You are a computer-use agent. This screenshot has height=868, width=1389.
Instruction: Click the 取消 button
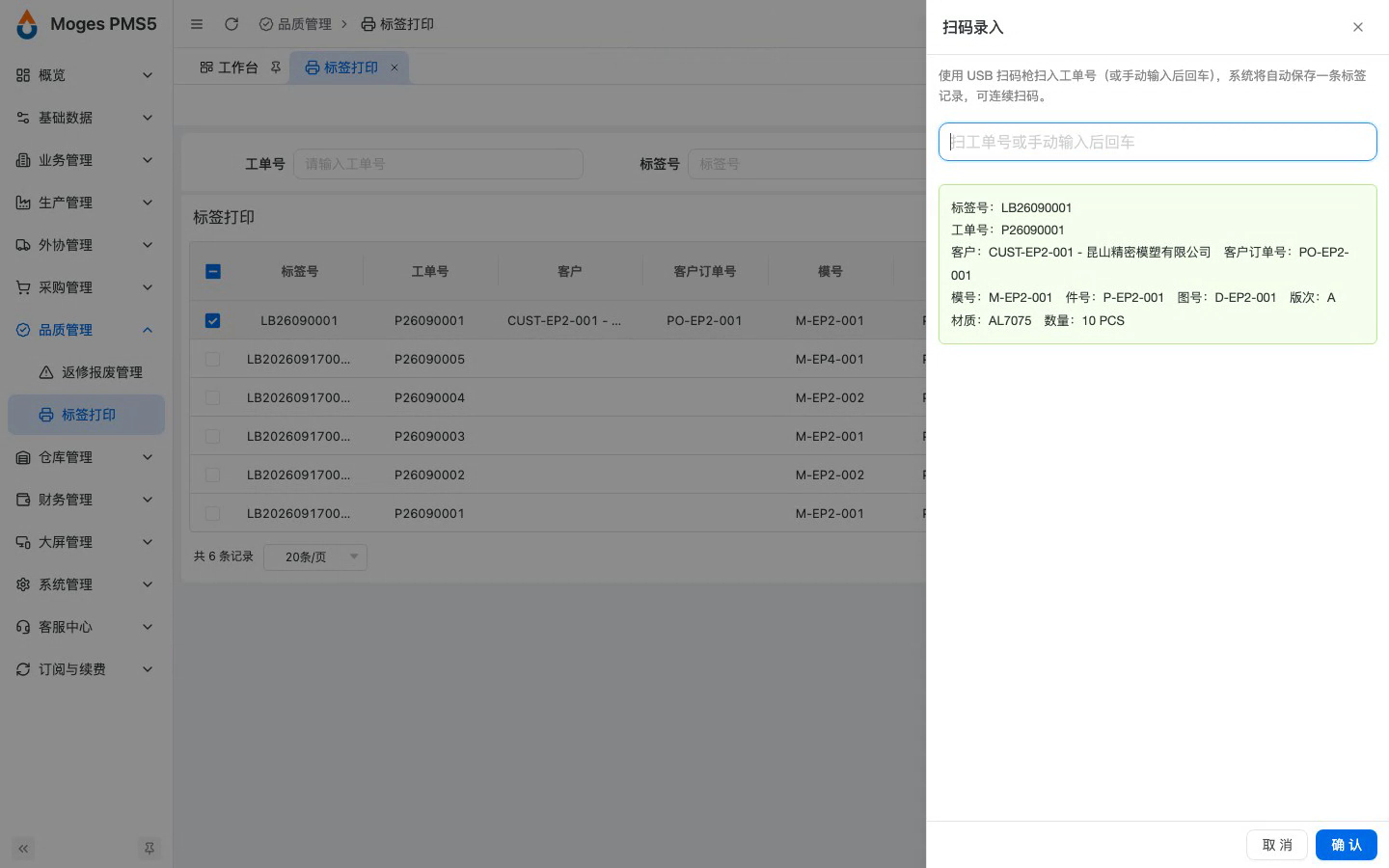[x=1277, y=845]
